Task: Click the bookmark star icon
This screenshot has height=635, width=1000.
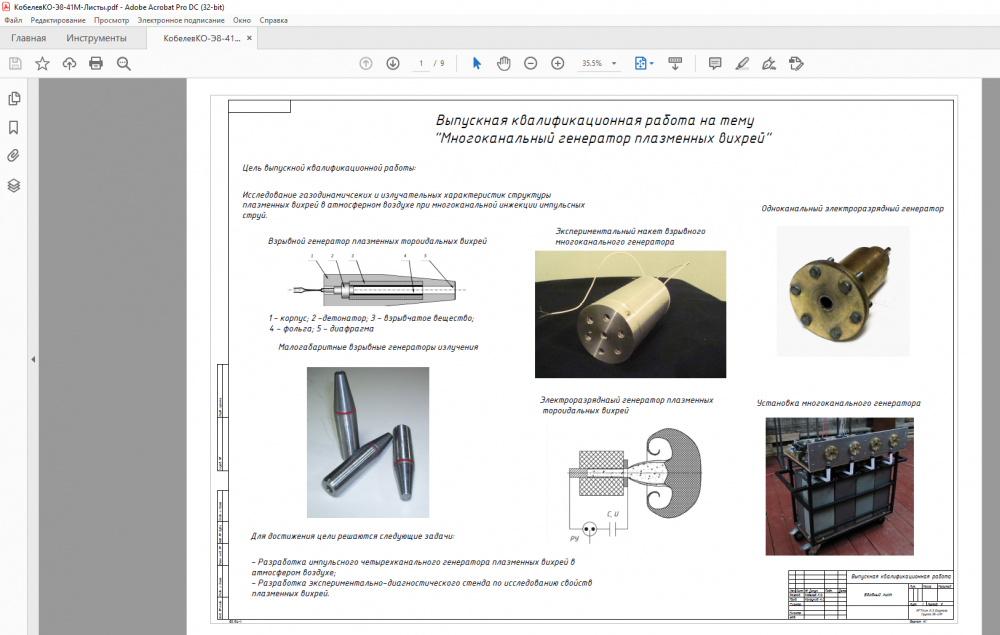Action: click(42, 63)
